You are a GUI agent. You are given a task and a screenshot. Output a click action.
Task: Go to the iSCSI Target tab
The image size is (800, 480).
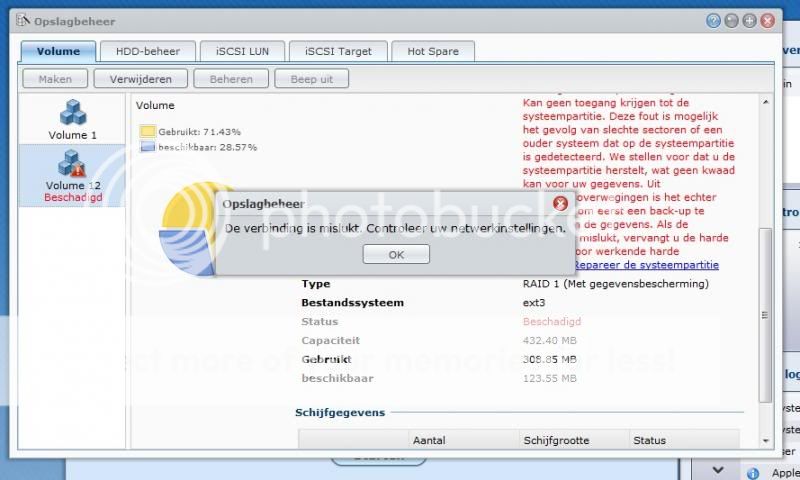(x=337, y=51)
